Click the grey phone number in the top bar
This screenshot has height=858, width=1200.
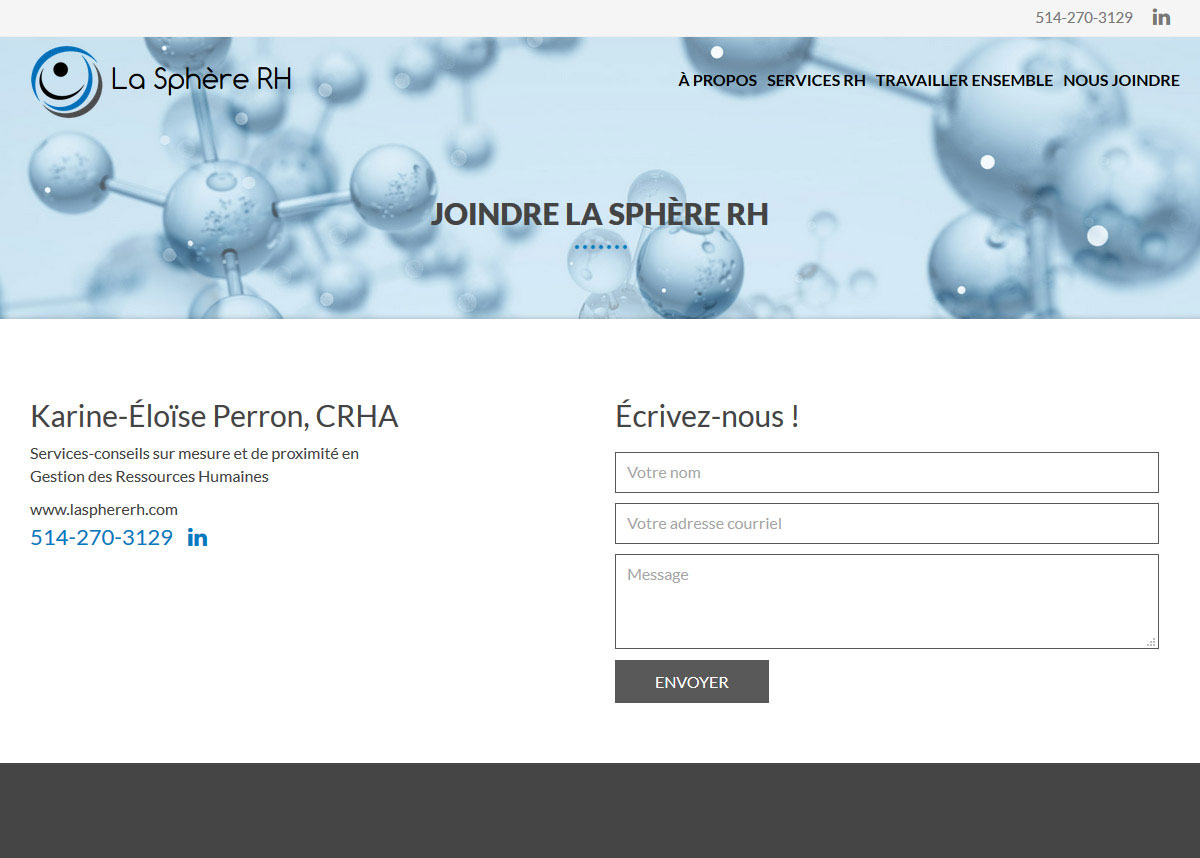1083,18
